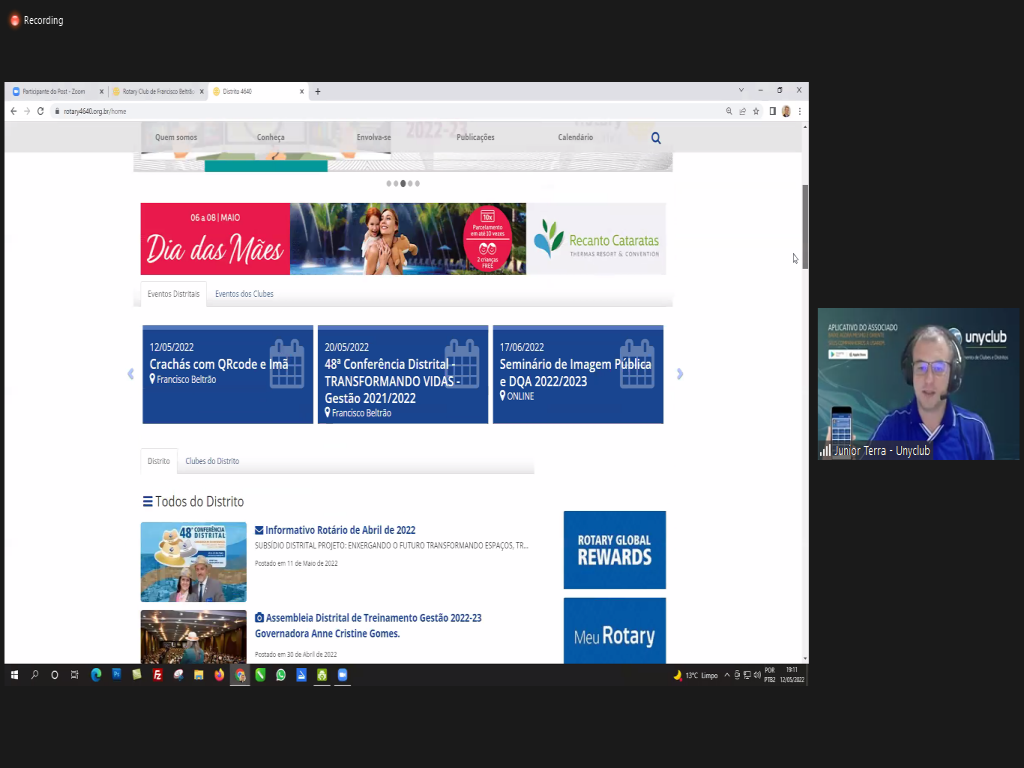Bookmark this page using the star icon
The image size is (1024, 768).
[756, 111]
